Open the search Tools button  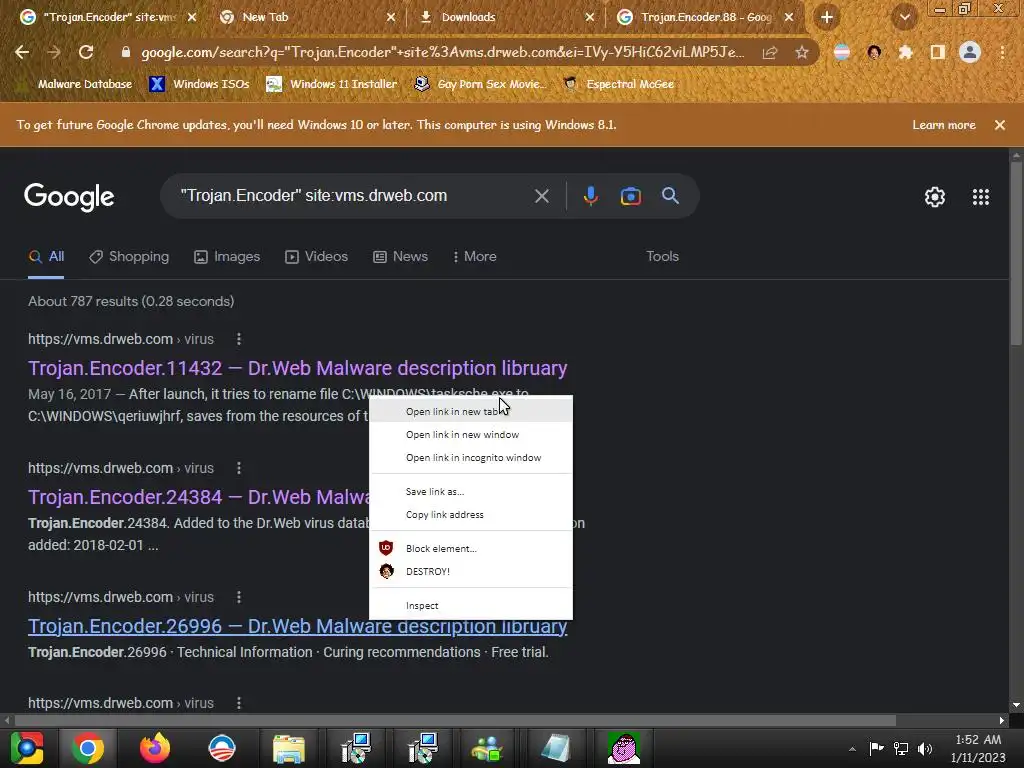(x=662, y=257)
